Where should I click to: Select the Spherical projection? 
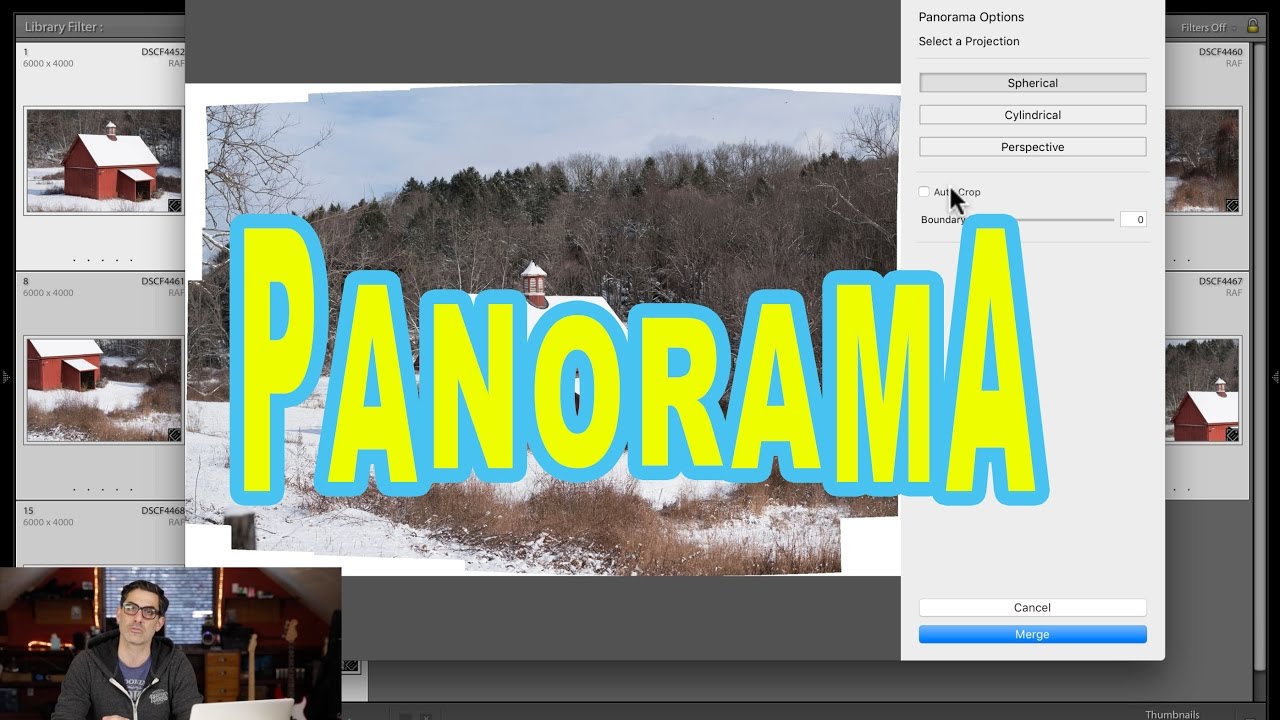(1032, 83)
